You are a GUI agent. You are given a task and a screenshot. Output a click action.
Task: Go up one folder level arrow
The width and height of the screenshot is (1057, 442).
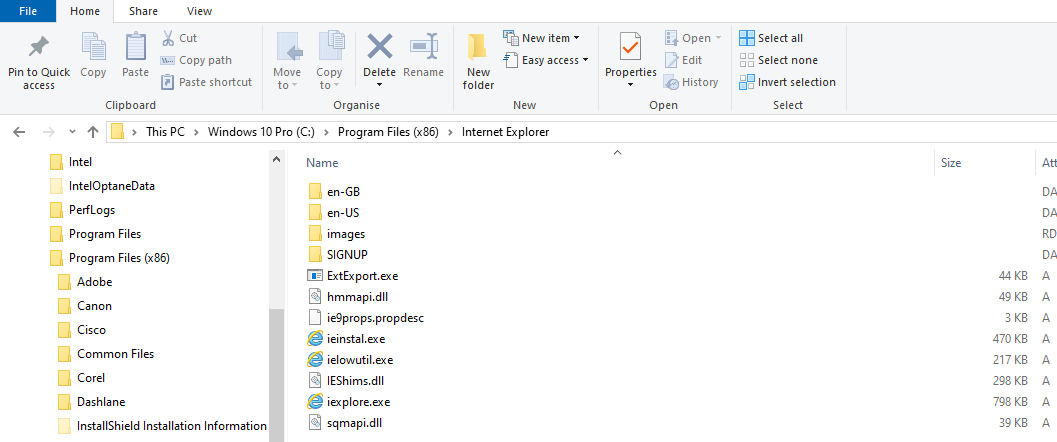[93, 132]
